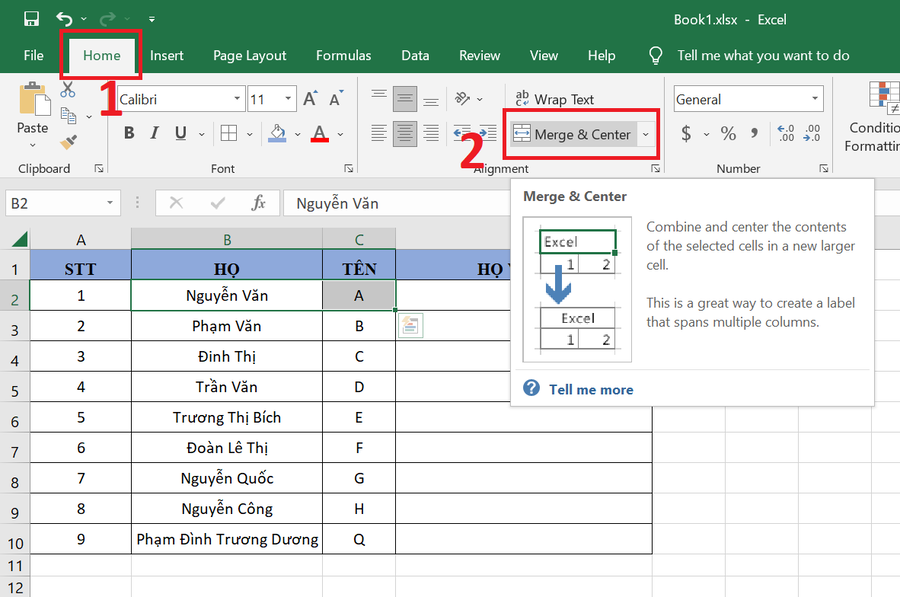Click the Save icon in the title bar
Image resolution: width=900 pixels, height=597 pixels.
tap(32, 19)
